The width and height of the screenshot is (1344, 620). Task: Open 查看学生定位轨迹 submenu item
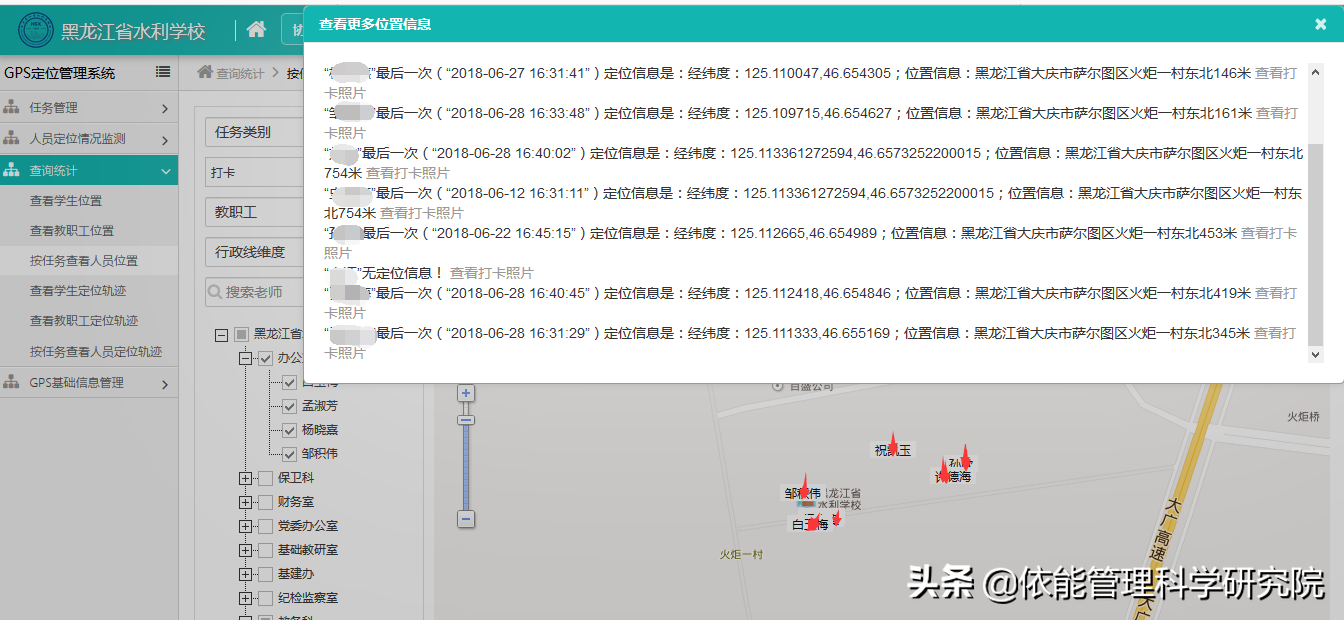[x=89, y=291]
